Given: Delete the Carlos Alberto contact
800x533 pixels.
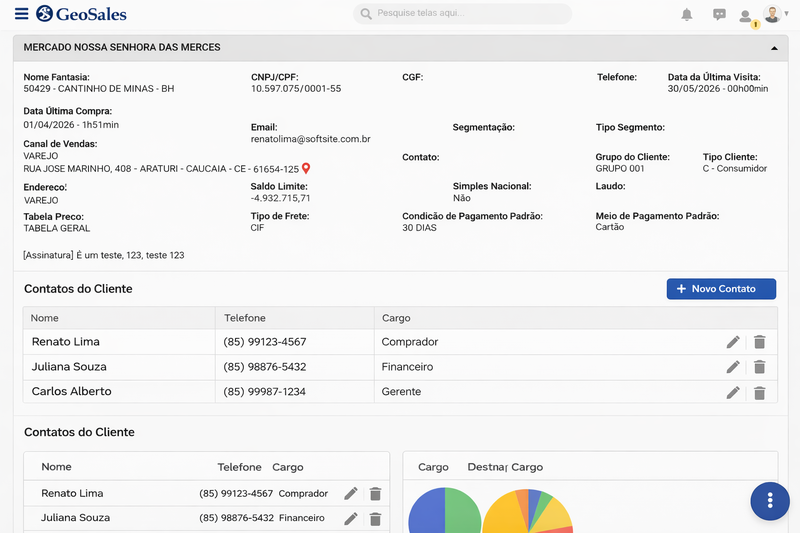Looking at the screenshot, I should [759, 393].
